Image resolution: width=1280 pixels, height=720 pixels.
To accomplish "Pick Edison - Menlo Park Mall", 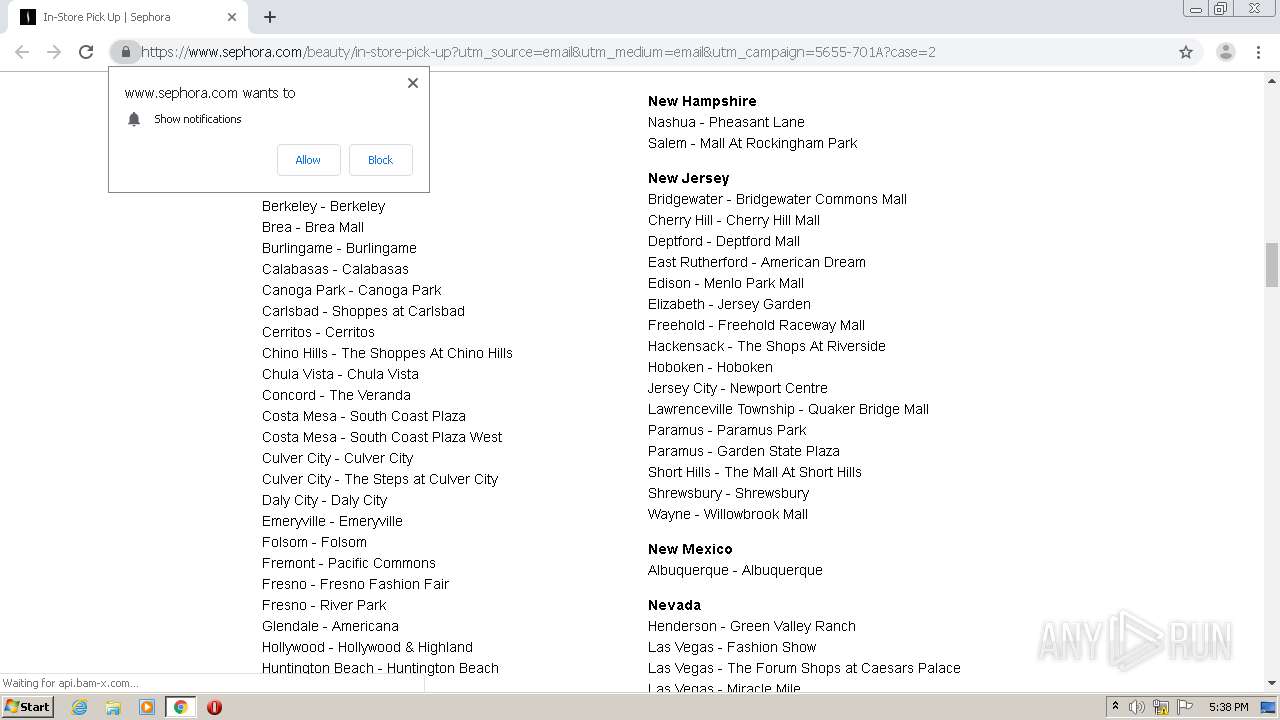I will (x=726, y=283).
